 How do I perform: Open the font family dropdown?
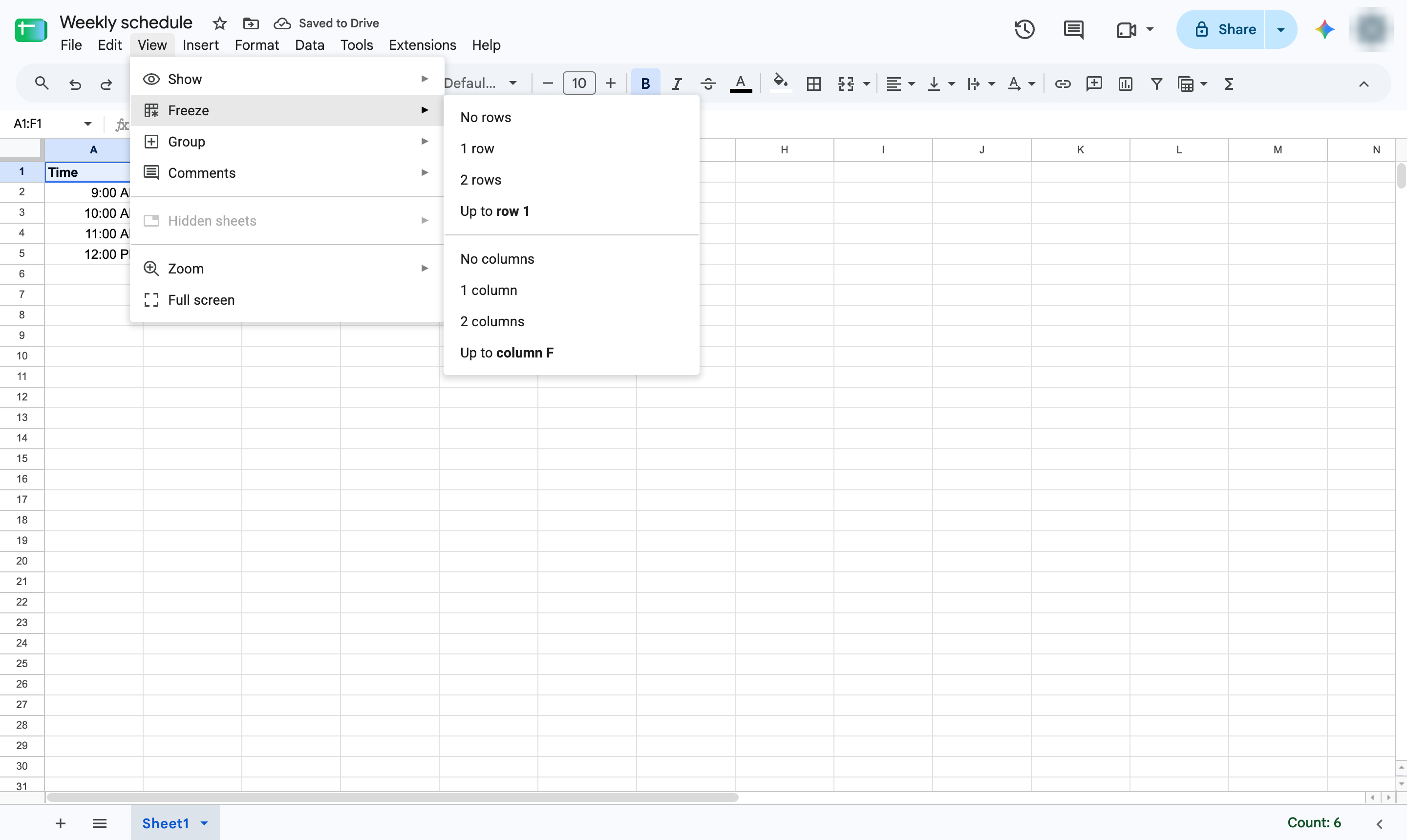[x=481, y=83]
